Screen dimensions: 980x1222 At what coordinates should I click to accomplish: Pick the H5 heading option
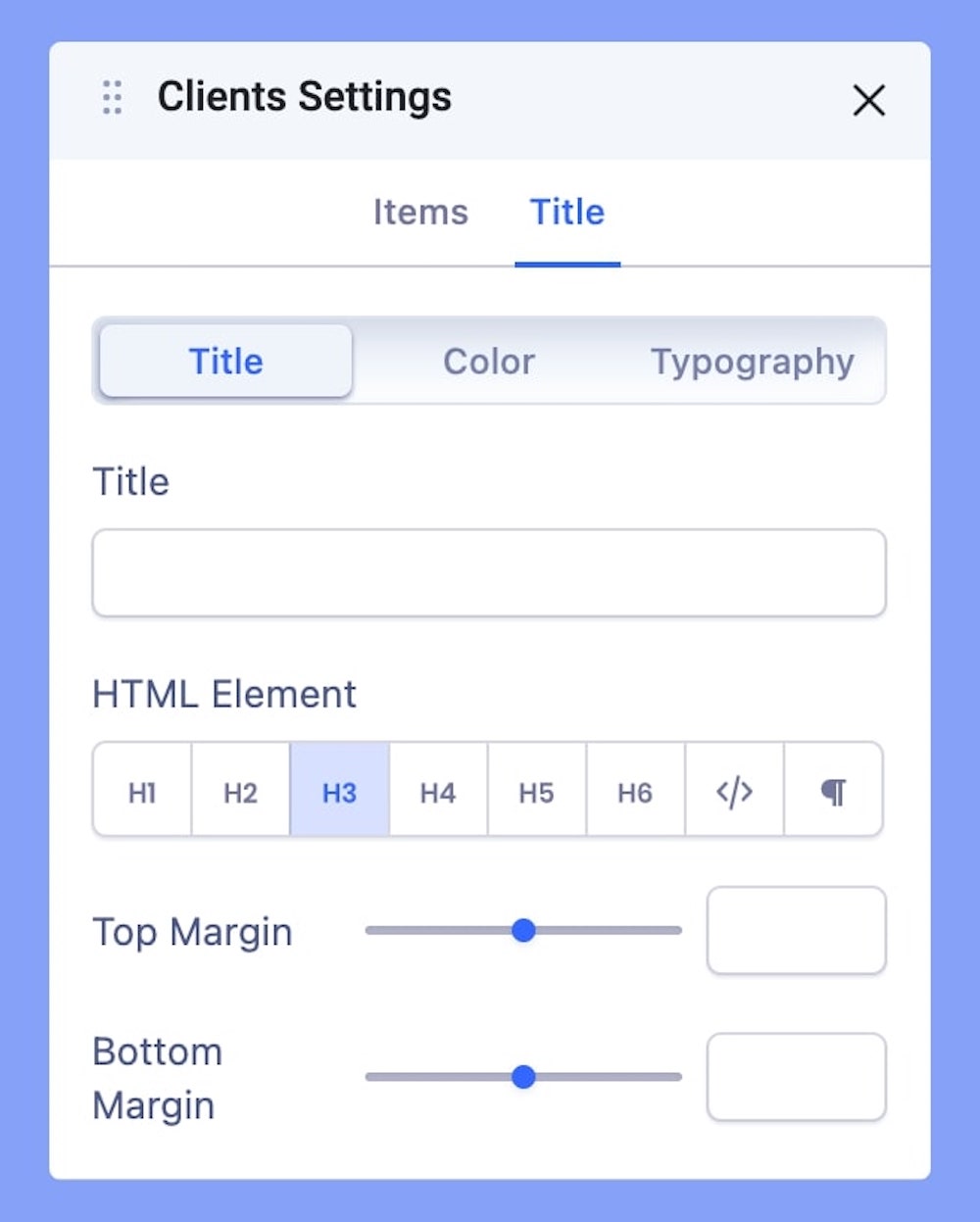point(536,791)
